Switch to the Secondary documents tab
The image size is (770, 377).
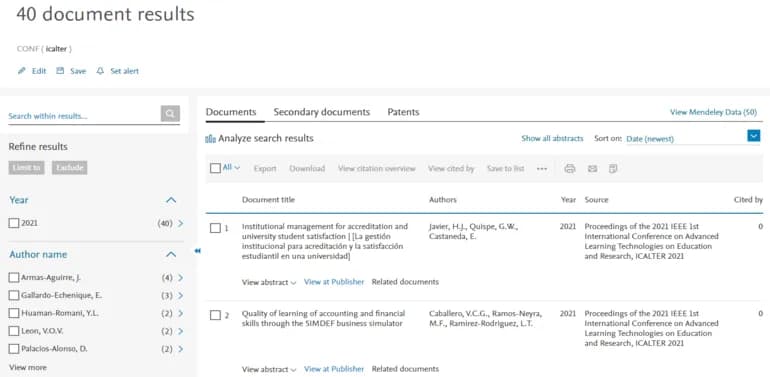click(322, 112)
